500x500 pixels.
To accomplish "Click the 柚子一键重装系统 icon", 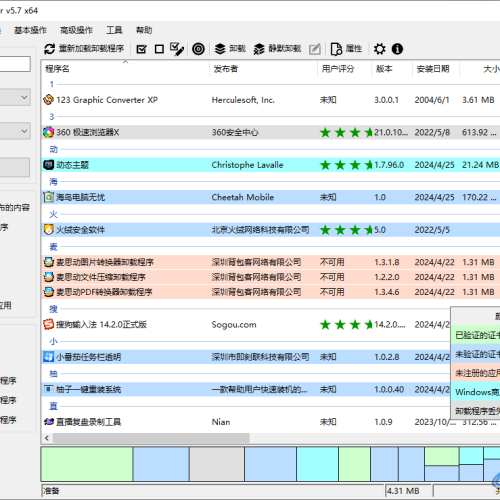I will (x=49, y=389).
